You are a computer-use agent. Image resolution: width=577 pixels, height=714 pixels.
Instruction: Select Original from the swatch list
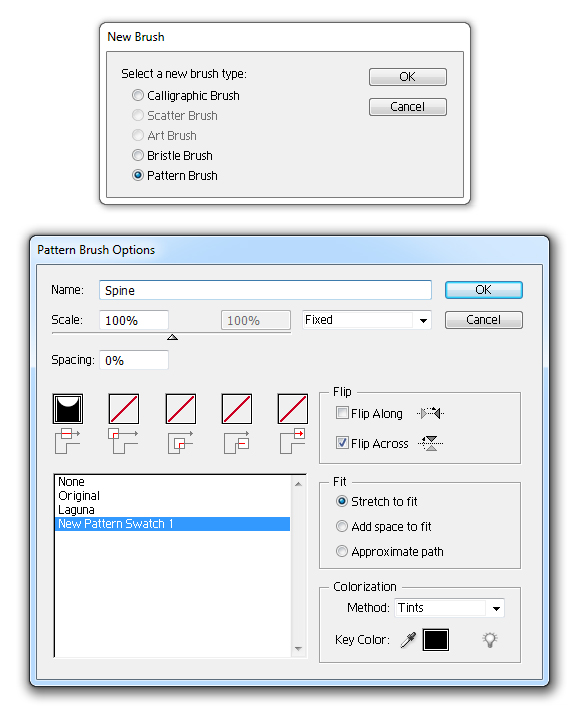pos(79,495)
